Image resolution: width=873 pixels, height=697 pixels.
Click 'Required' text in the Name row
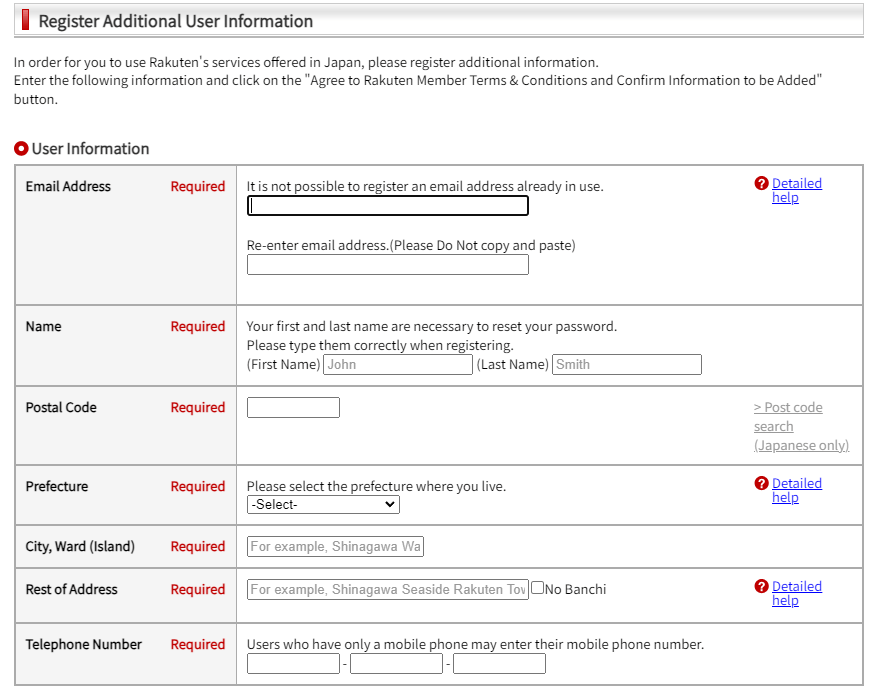tap(198, 326)
